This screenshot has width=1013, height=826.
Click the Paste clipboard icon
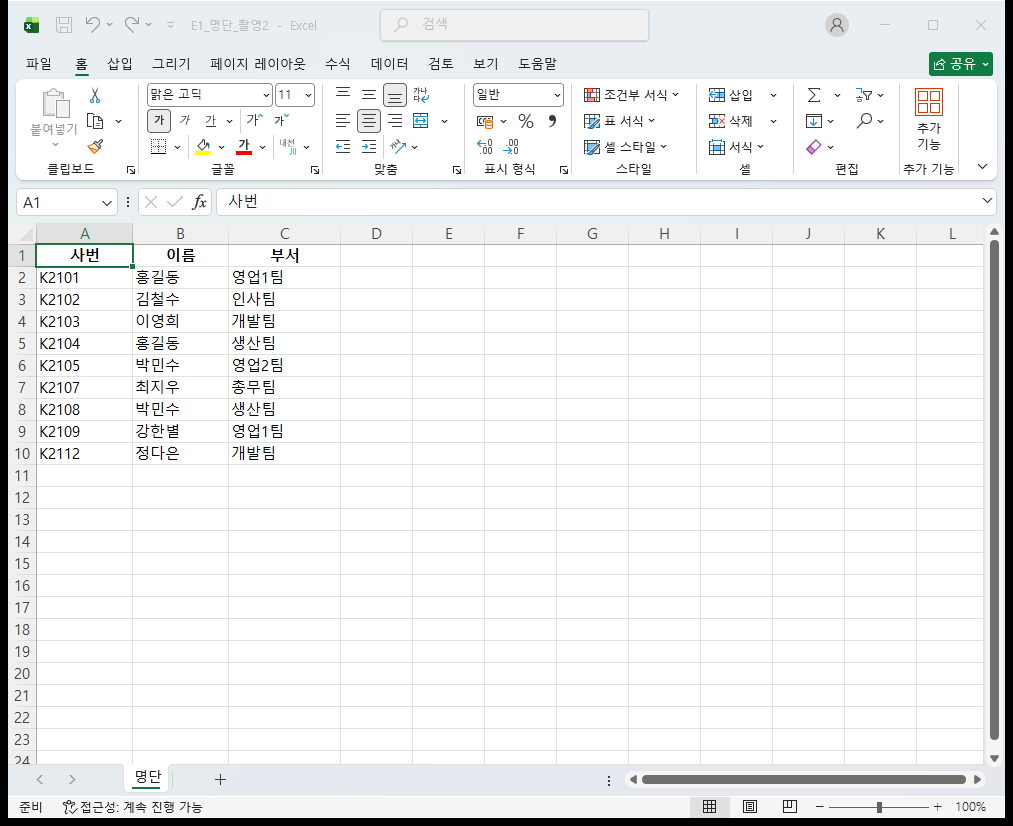coord(55,103)
